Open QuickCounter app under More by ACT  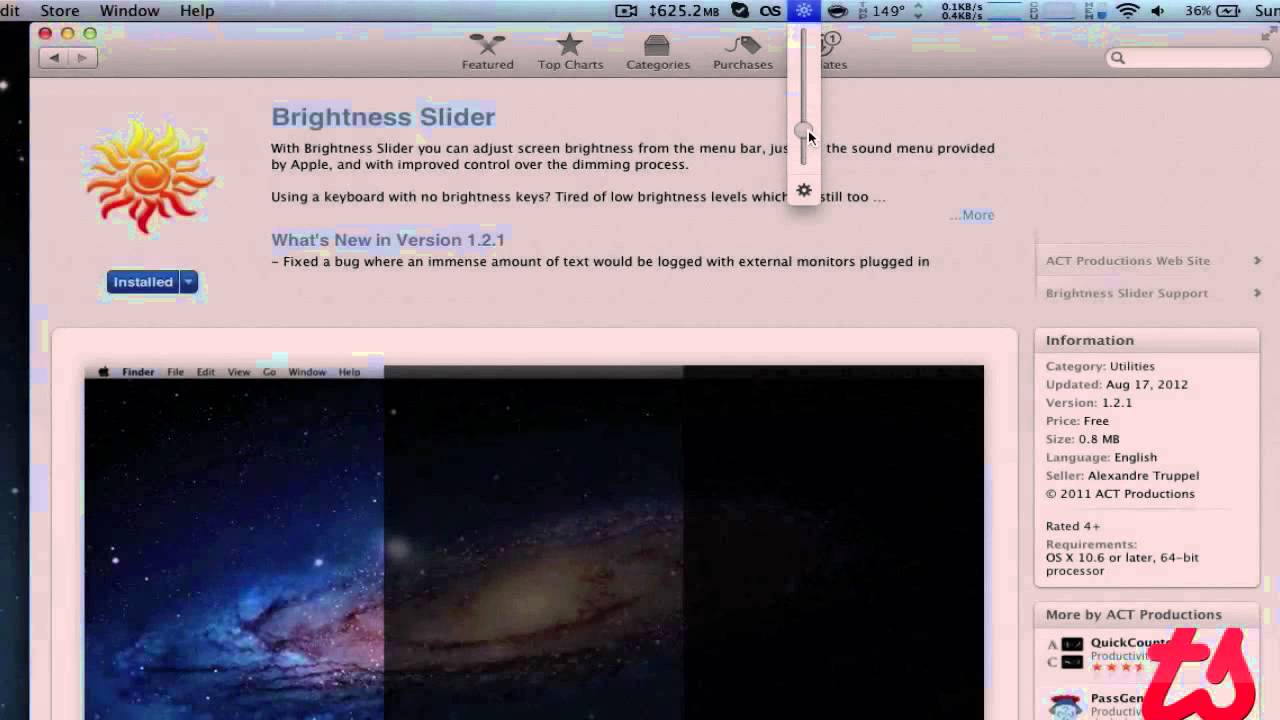1130,643
